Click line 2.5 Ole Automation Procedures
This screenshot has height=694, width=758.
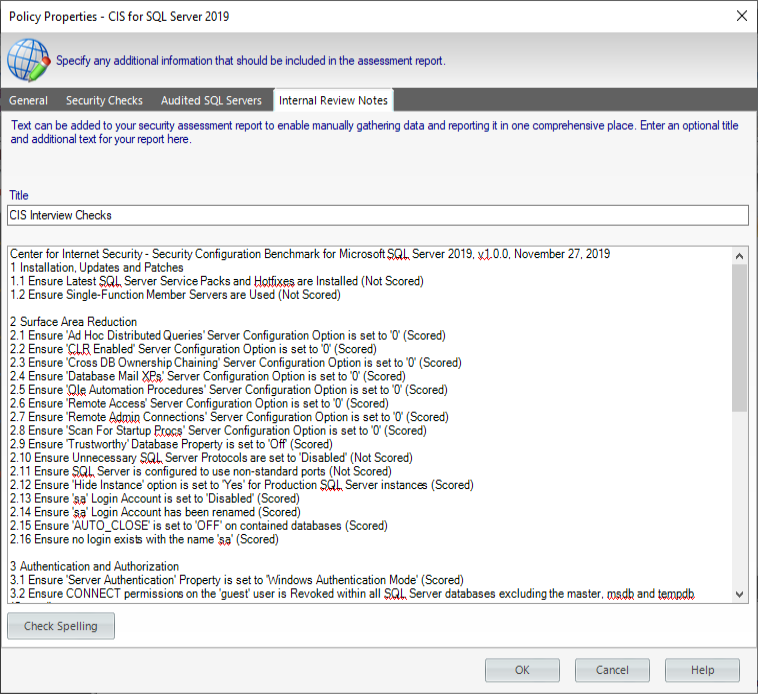[229, 390]
